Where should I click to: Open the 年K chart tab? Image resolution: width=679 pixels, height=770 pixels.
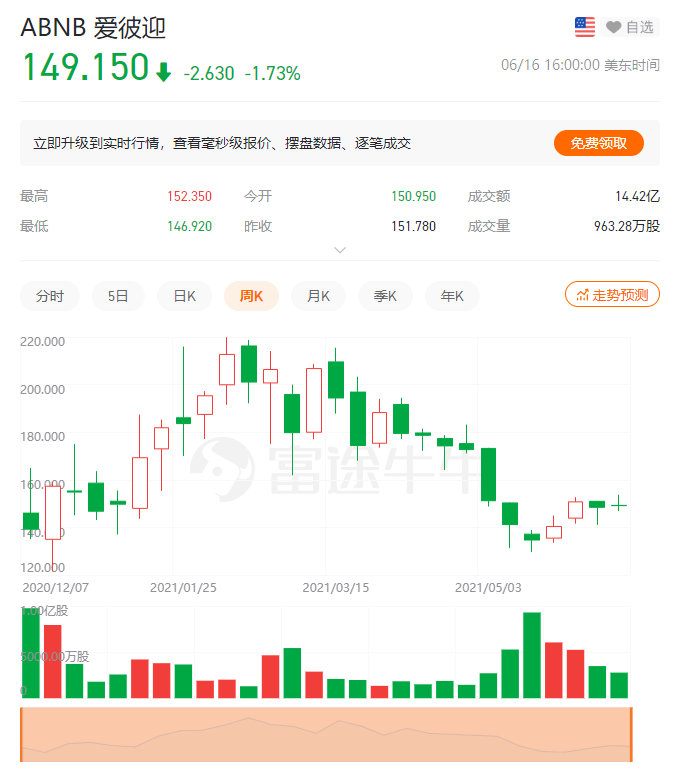click(x=452, y=296)
